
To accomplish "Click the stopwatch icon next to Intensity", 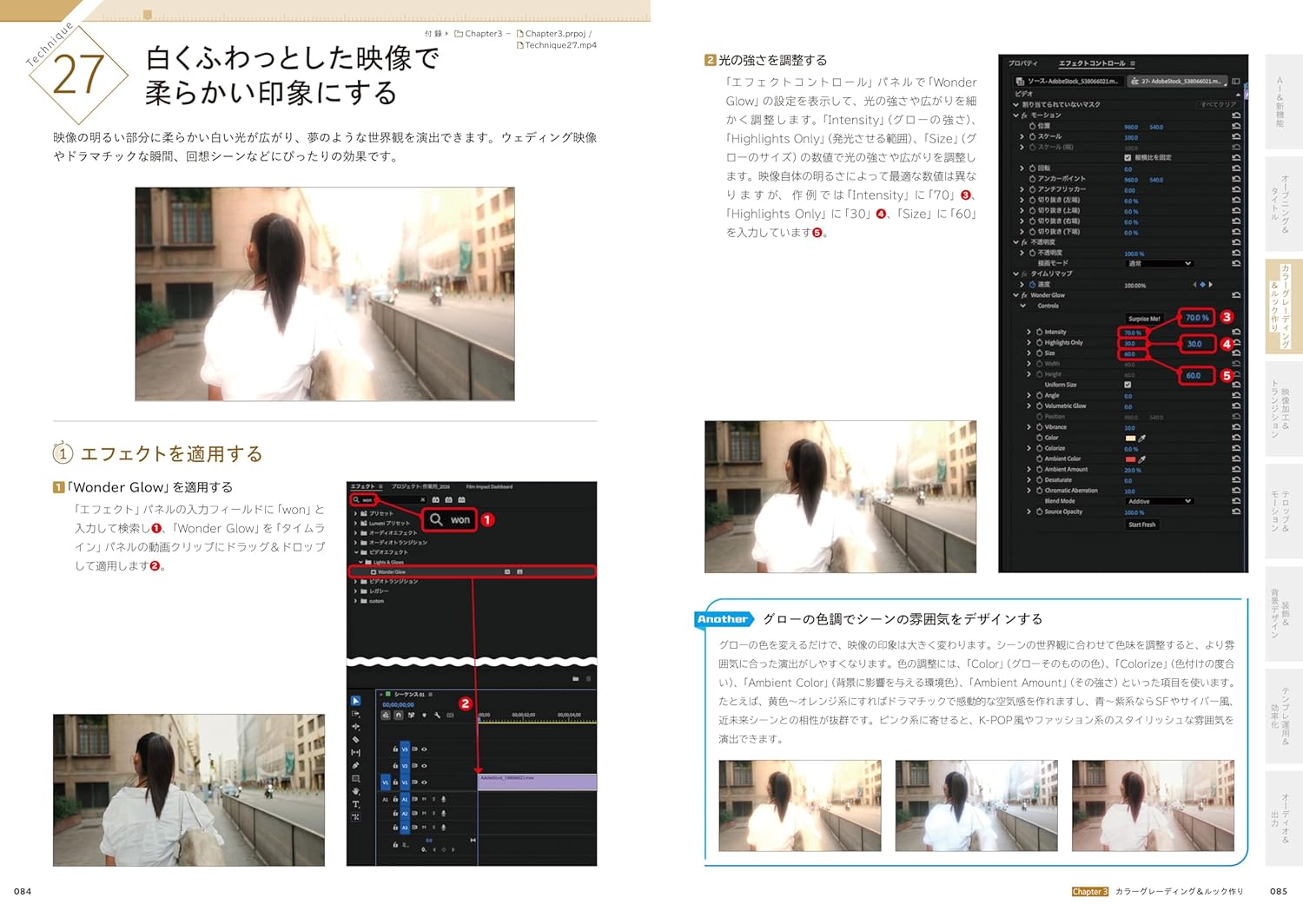I will pyautogui.click(x=1039, y=332).
